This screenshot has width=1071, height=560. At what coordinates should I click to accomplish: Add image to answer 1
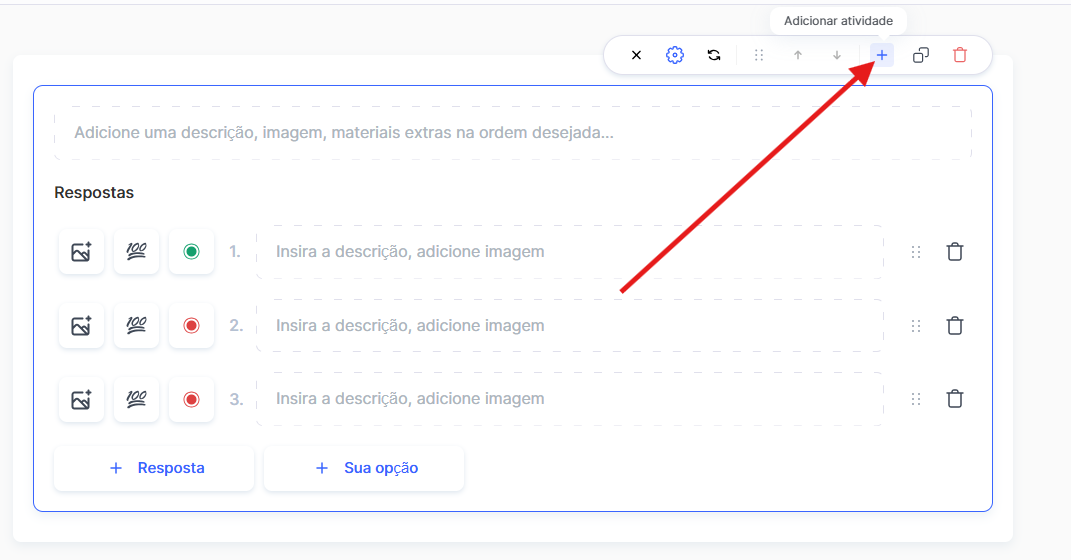(x=81, y=252)
